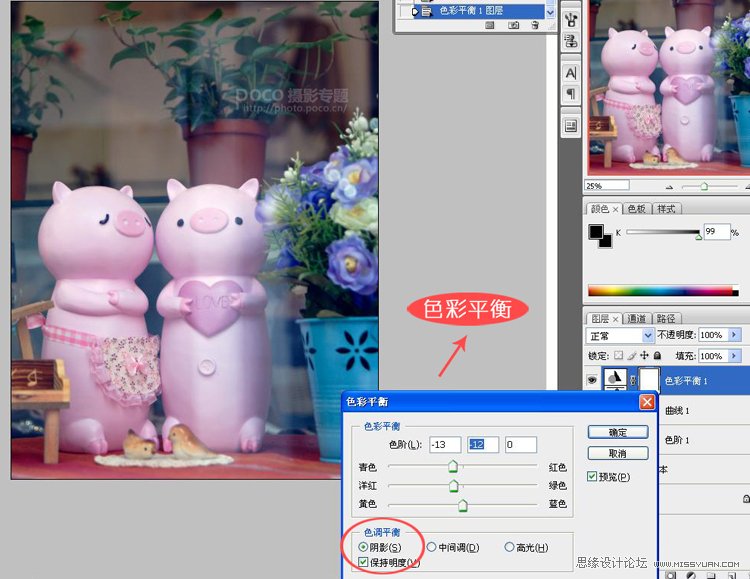Click the trash icon in the History panel
Screen dimensions: 750x579
535,25
